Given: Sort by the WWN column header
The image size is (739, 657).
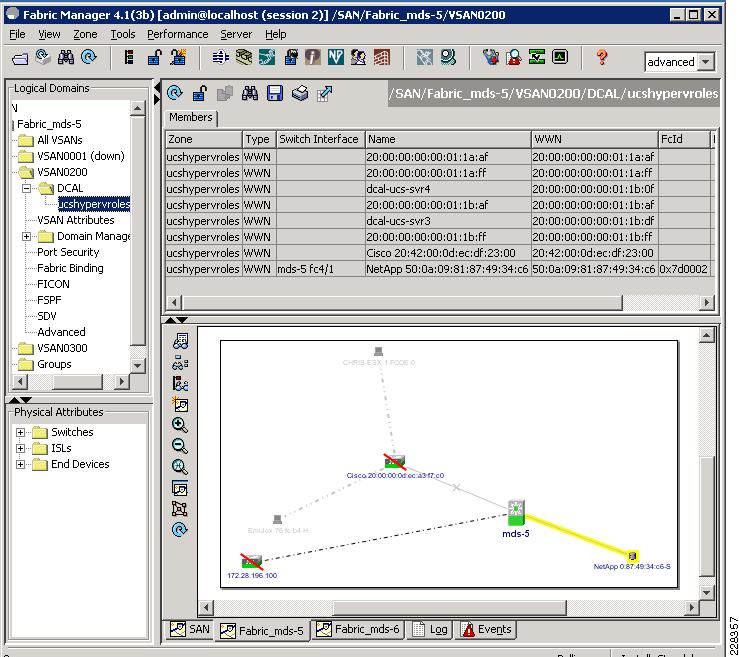Looking at the screenshot, I should [x=594, y=140].
